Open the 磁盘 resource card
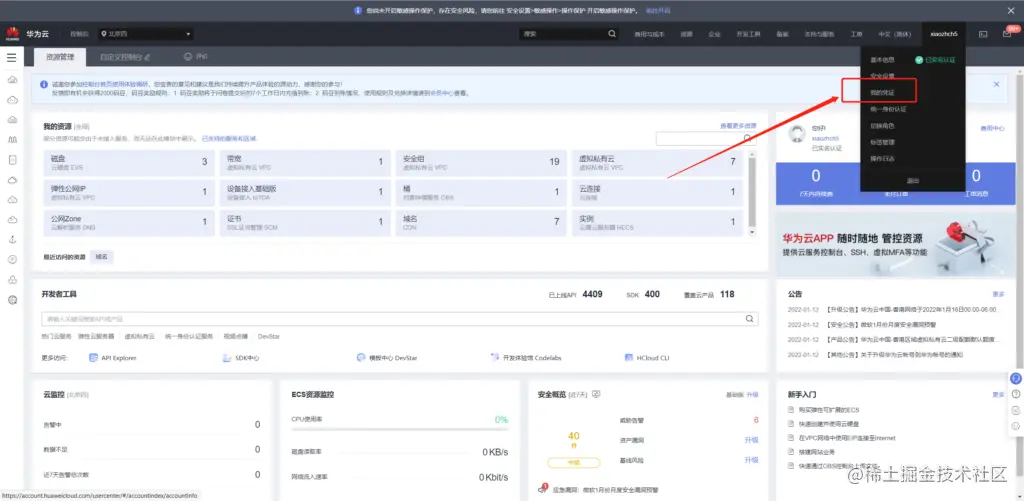Image resolution: width=1024 pixels, height=501 pixels. tap(128, 163)
